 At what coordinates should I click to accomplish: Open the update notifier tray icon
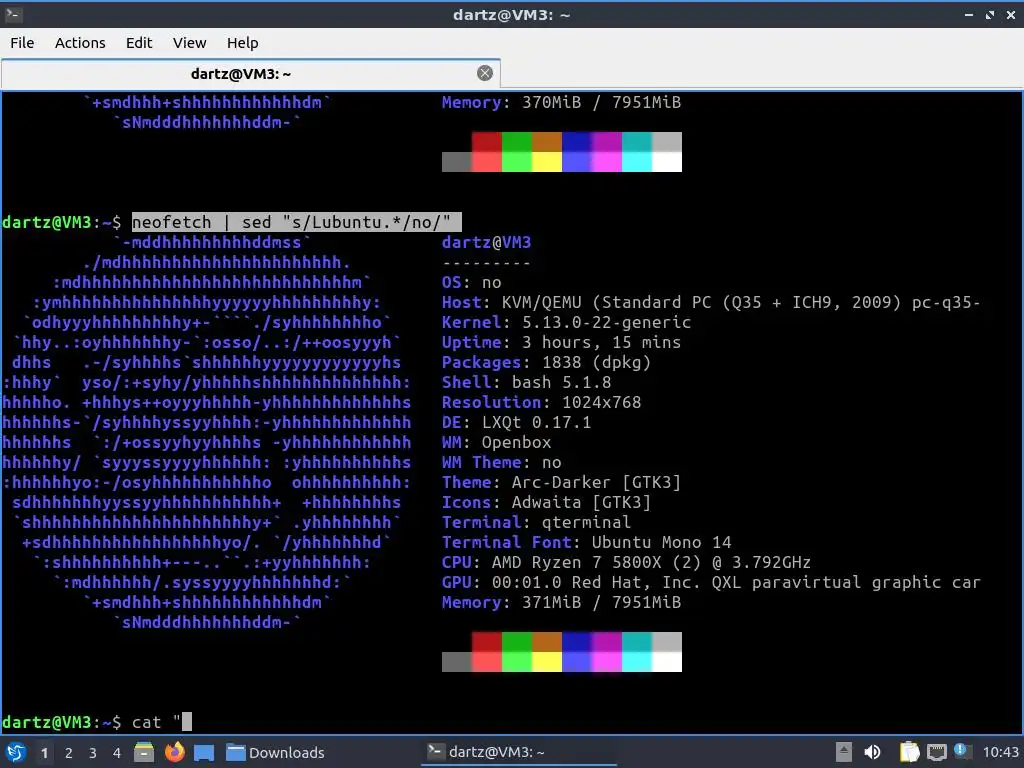[x=962, y=751]
